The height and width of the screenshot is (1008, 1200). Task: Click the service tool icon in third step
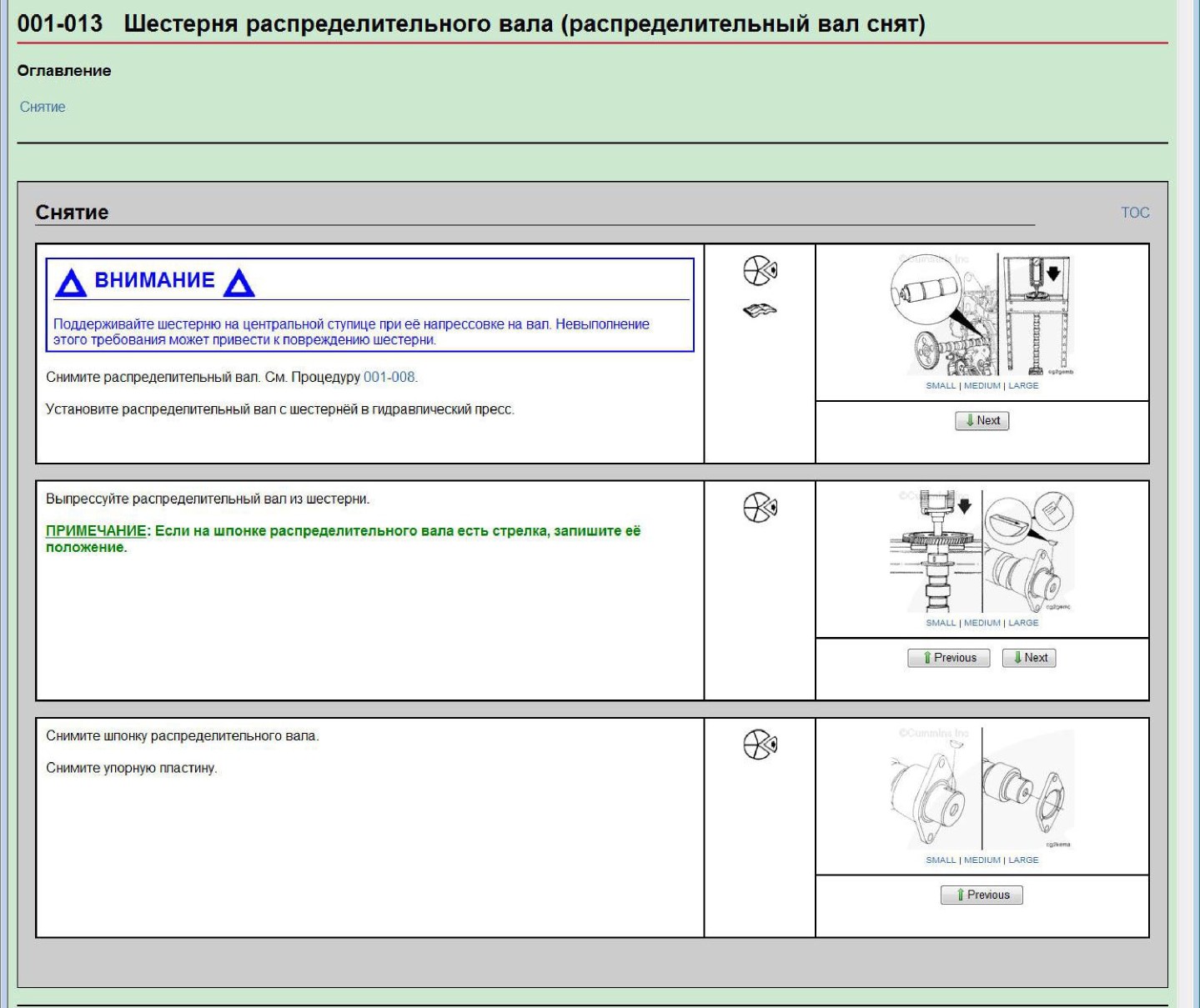760,744
